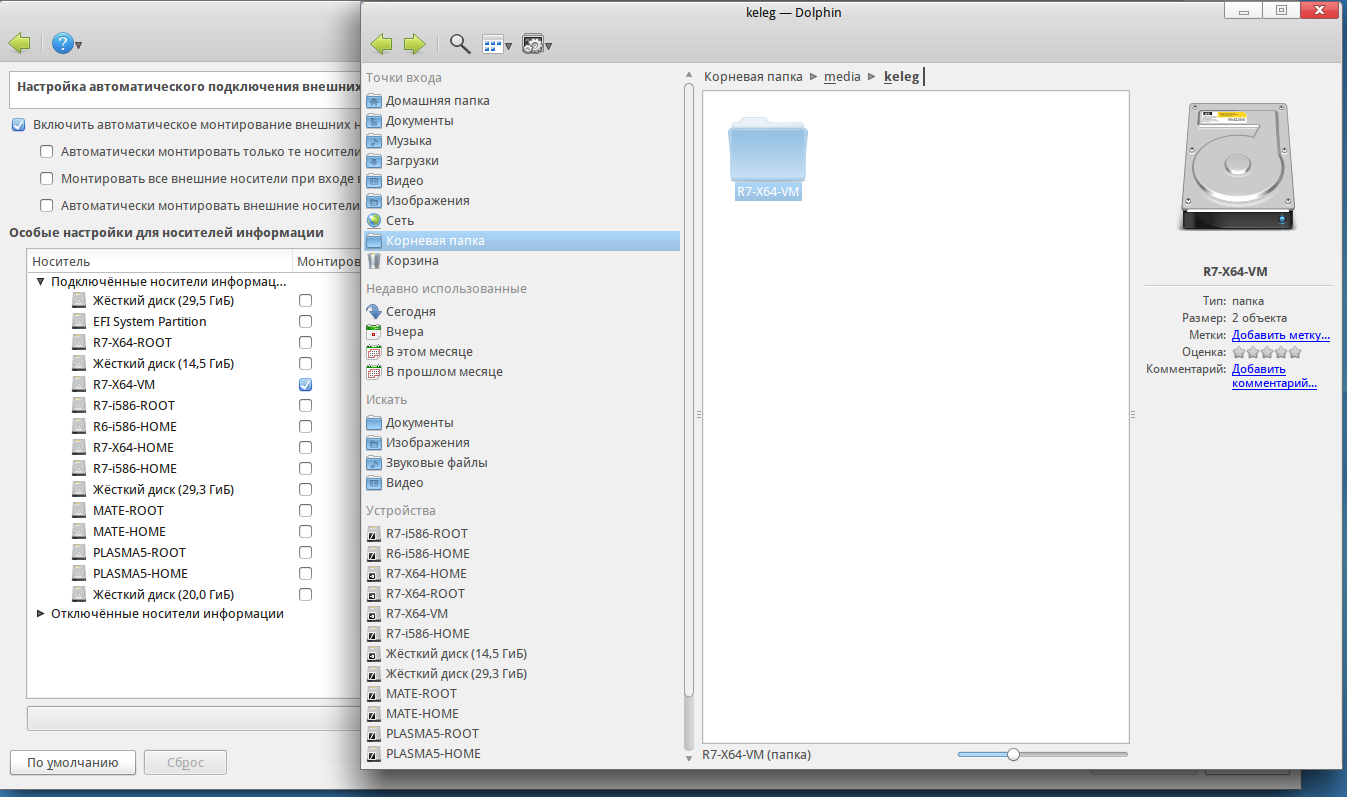Open the Корзина trash place
The height and width of the screenshot is (797, 1347).
(x=411, y=261)
